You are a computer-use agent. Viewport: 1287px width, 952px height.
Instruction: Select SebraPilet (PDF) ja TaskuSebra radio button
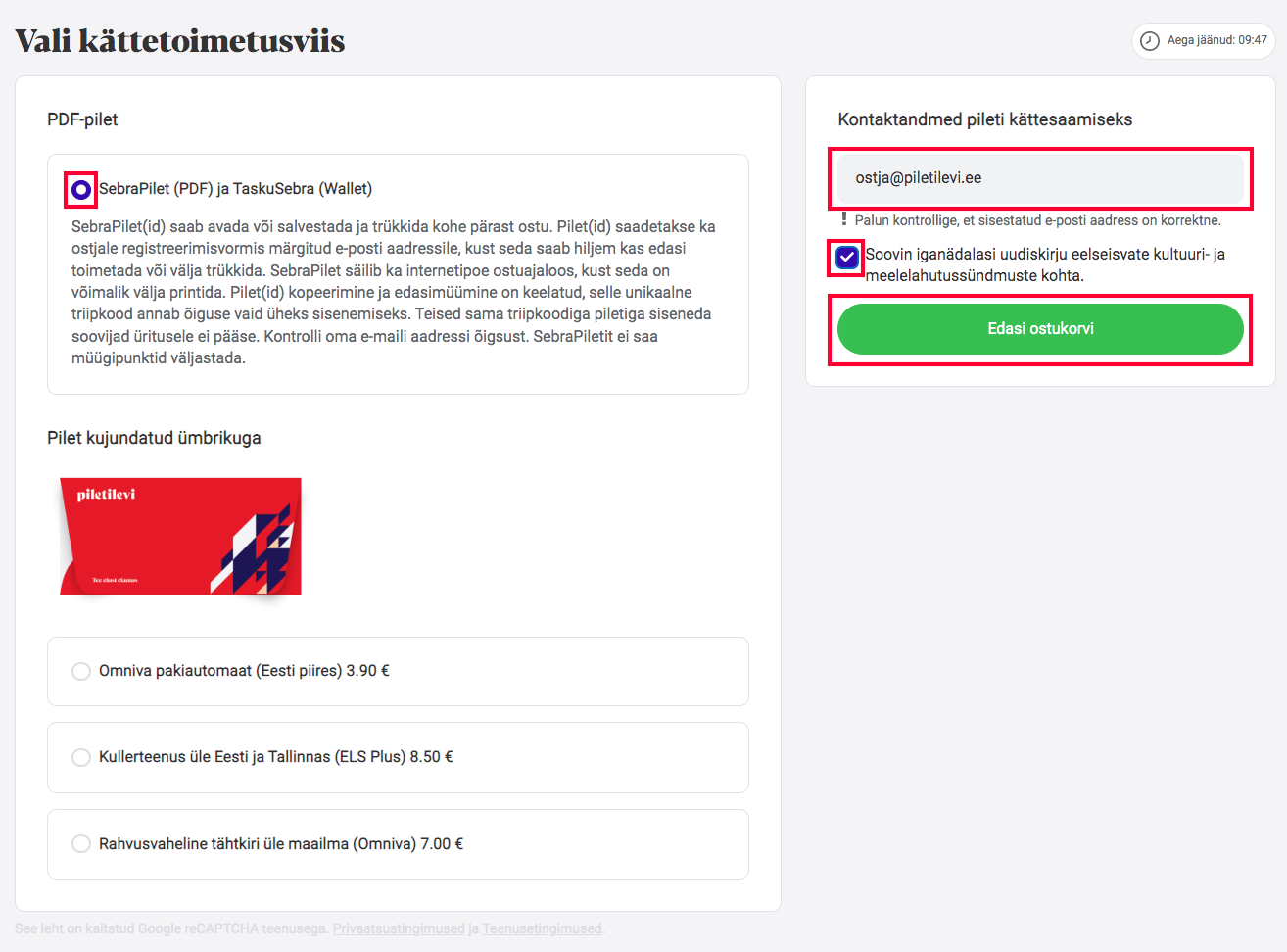point(81,189)
